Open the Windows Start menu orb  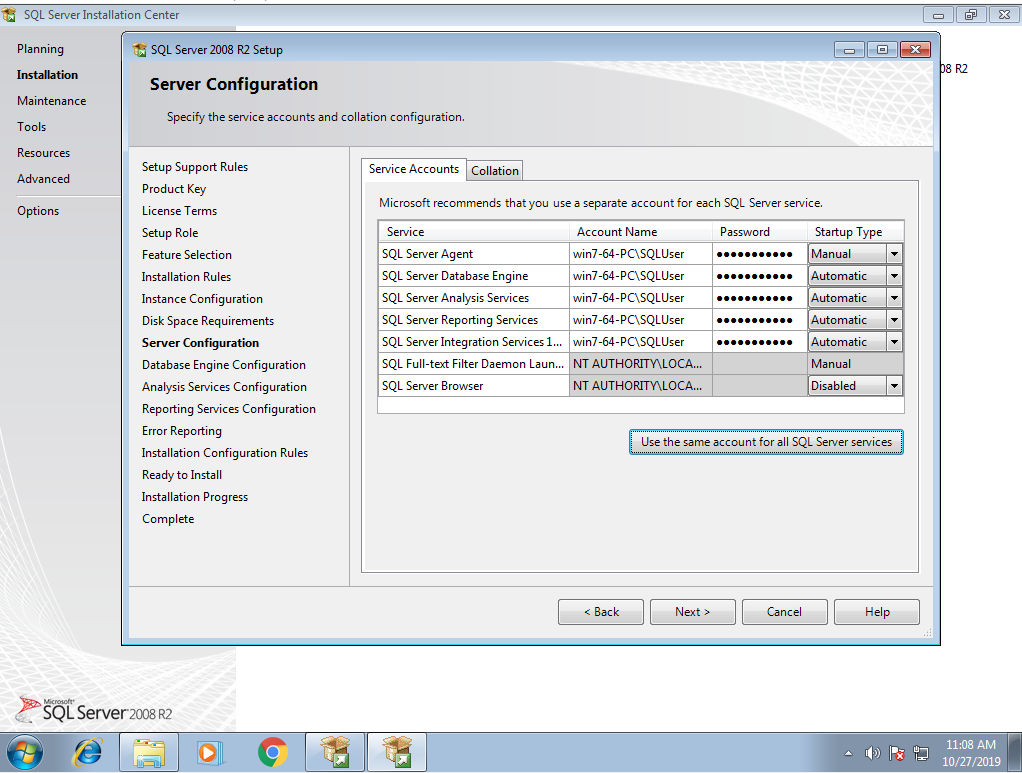[24, 751]
